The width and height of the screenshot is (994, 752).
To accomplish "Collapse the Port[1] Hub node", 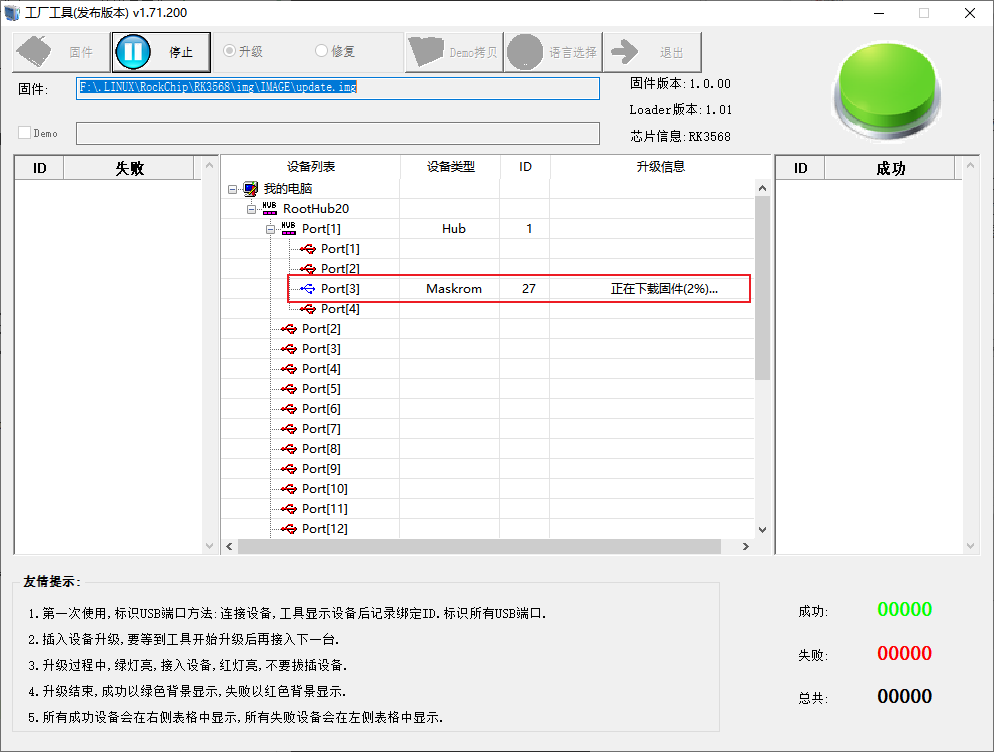I will 271,229.
